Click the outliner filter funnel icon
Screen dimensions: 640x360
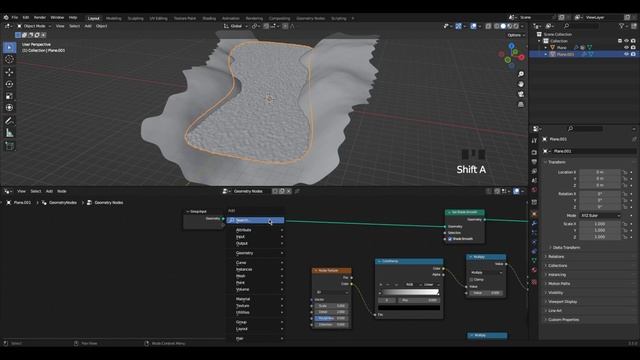point(621,26)
